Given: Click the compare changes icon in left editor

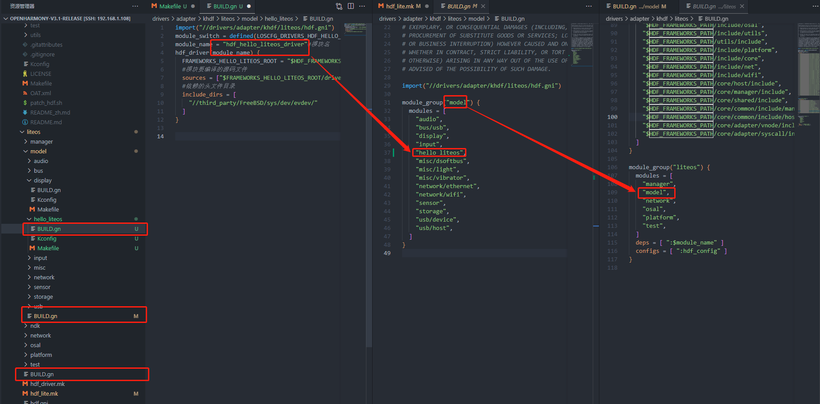Looking at the screenshot, I should (339, 6).
